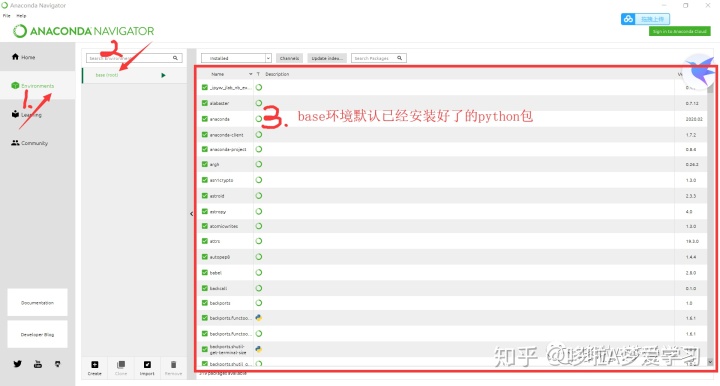Select the backcall package row name
Image resolution: width=720 pixels, height=386 pixels.
click(x=218, y=288)
